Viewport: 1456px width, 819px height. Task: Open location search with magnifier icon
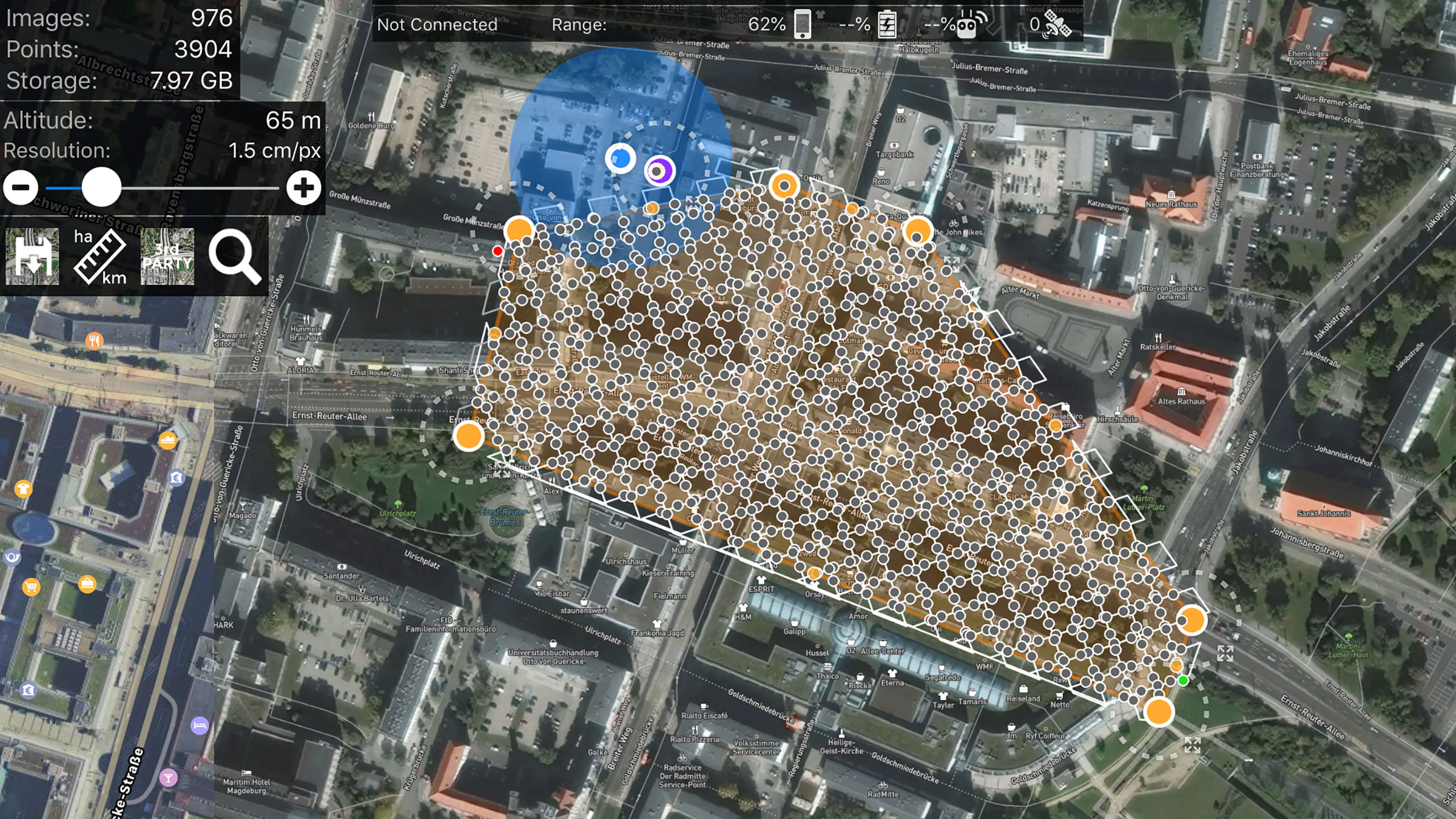coord(235,257)
